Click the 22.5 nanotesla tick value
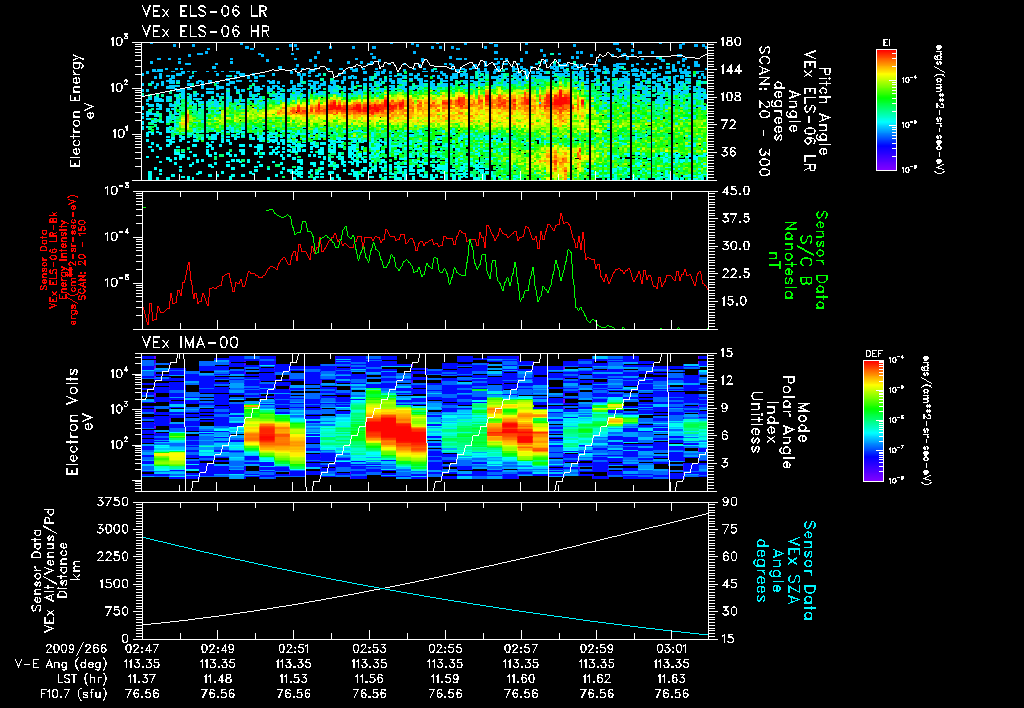 (735, 274)
